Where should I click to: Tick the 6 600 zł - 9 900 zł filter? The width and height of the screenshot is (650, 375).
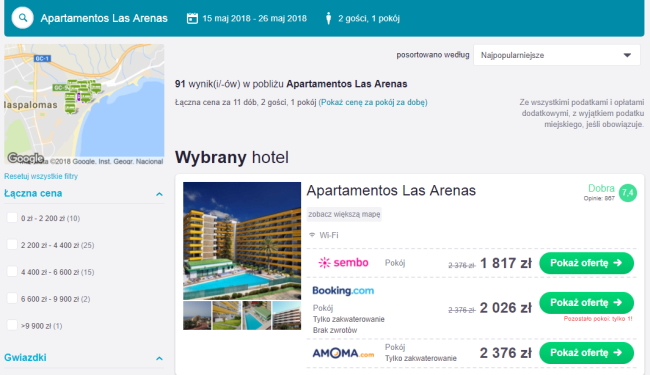coord(12,298)
